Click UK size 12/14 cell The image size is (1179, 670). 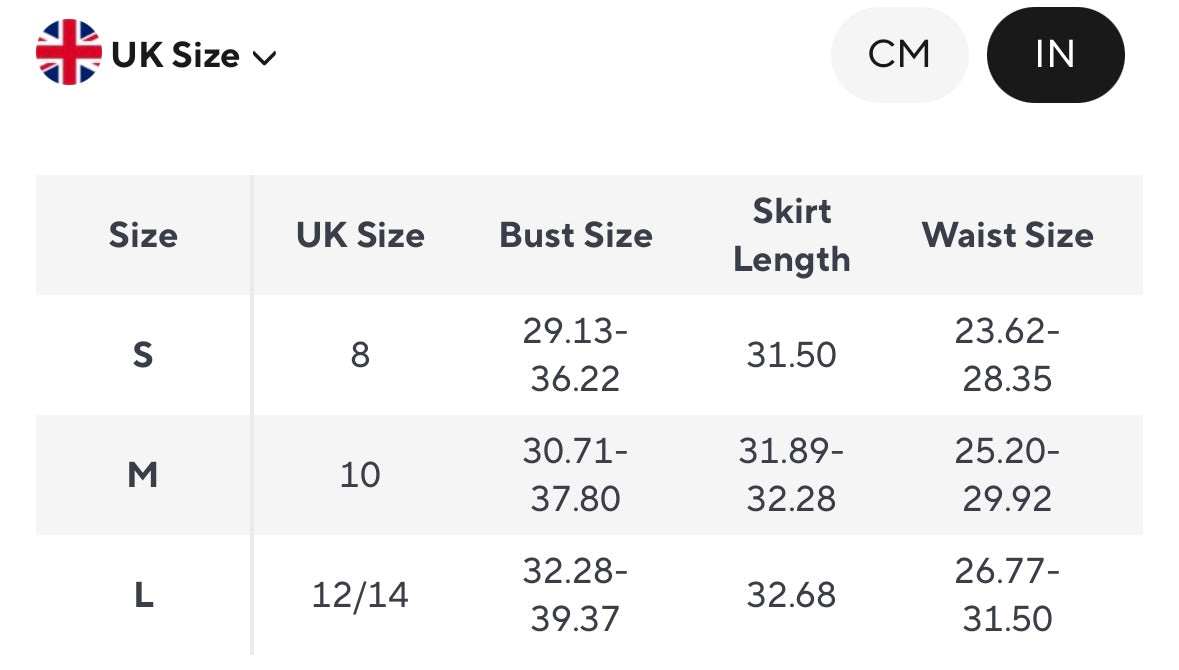[x=360, y=596]
